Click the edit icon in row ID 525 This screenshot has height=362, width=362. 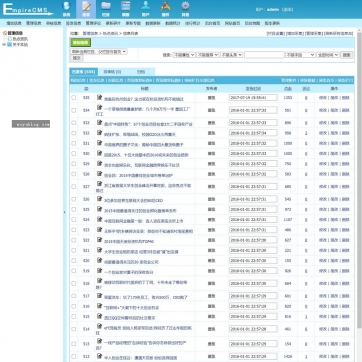pos(99,209)
